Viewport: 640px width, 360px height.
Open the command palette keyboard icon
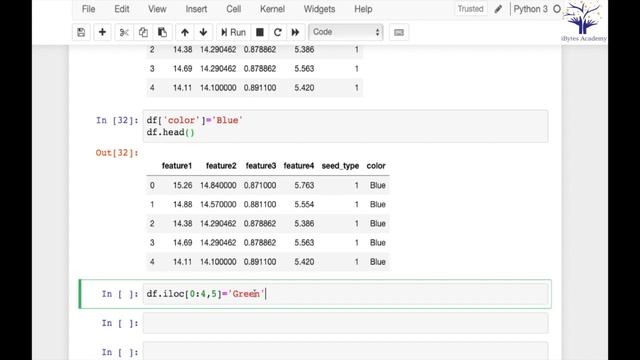point(399,32)
